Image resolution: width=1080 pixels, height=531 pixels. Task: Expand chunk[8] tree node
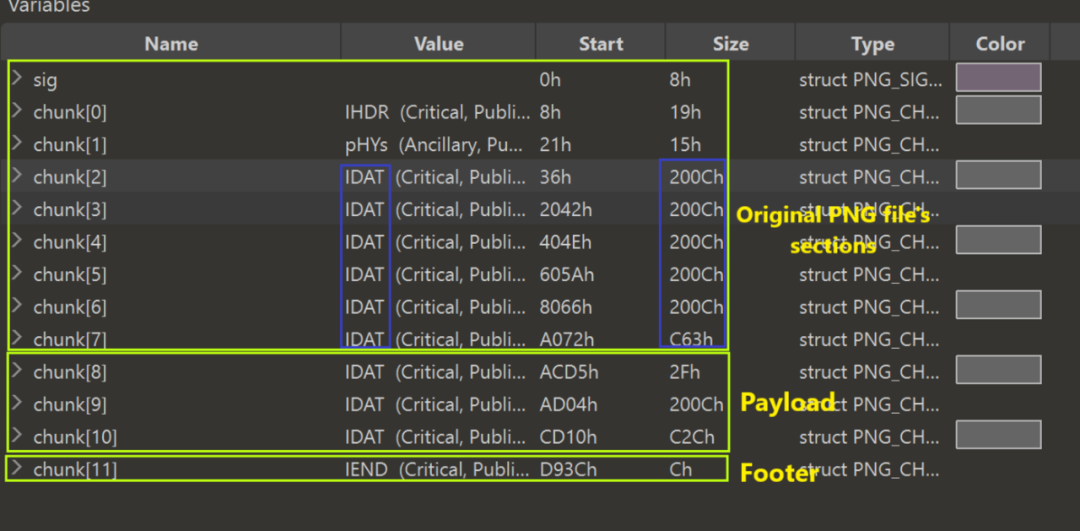18,371
